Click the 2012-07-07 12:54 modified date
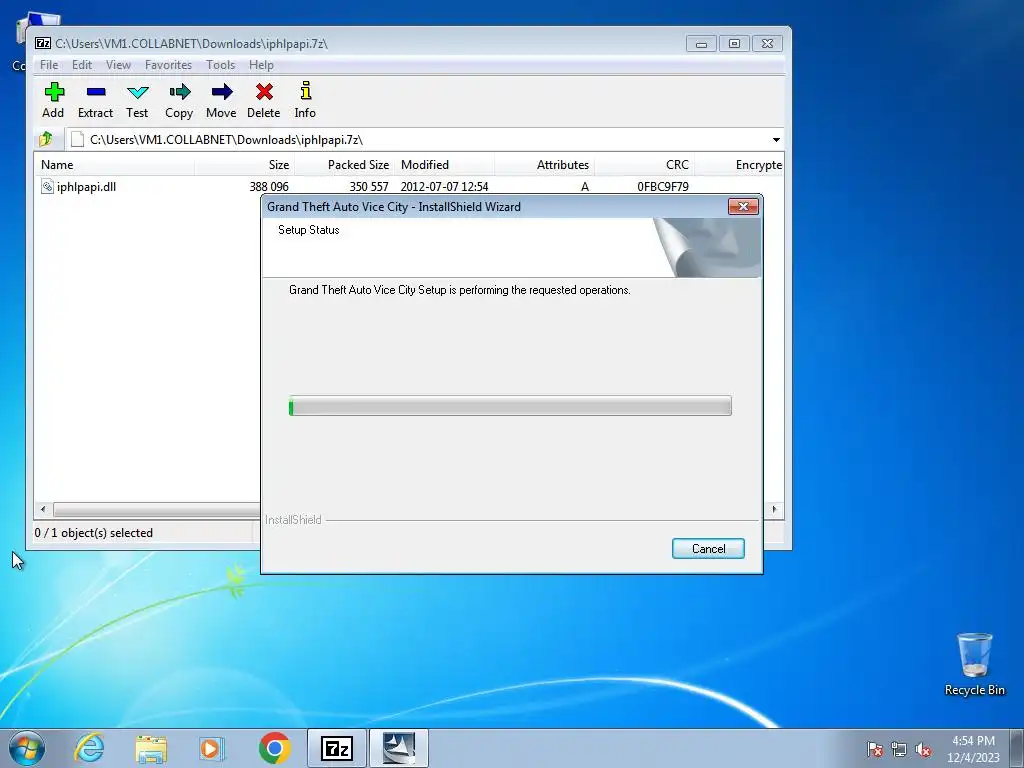The width and height of the screenshot is (1024, 768). (444, 187)
